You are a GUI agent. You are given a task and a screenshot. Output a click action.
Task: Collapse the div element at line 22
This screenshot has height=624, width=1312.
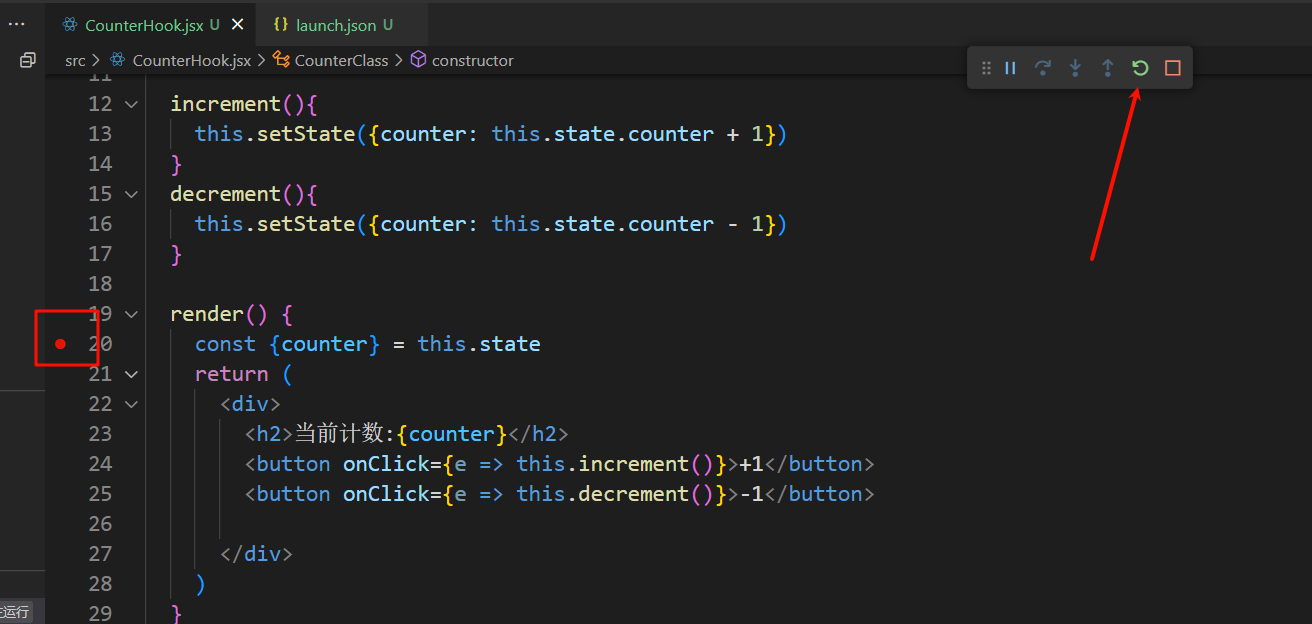(131, 404)
